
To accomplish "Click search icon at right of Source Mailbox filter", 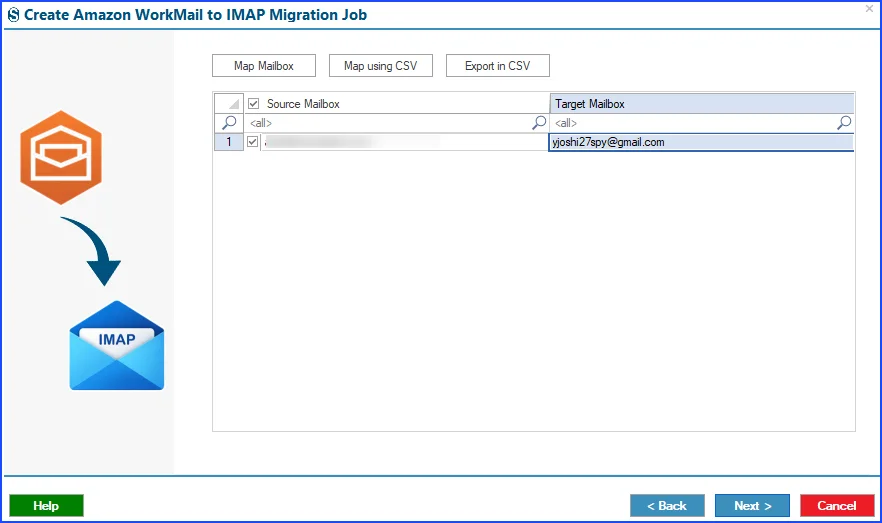I will 539,123.
